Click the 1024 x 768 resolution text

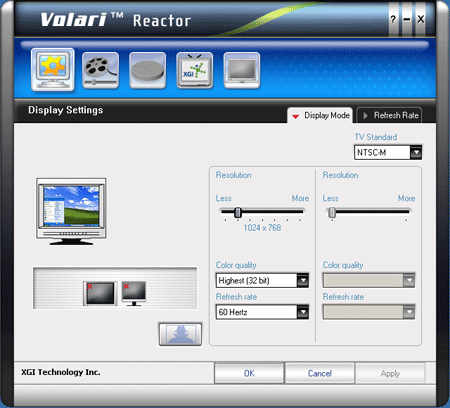[x=262, y=228]
